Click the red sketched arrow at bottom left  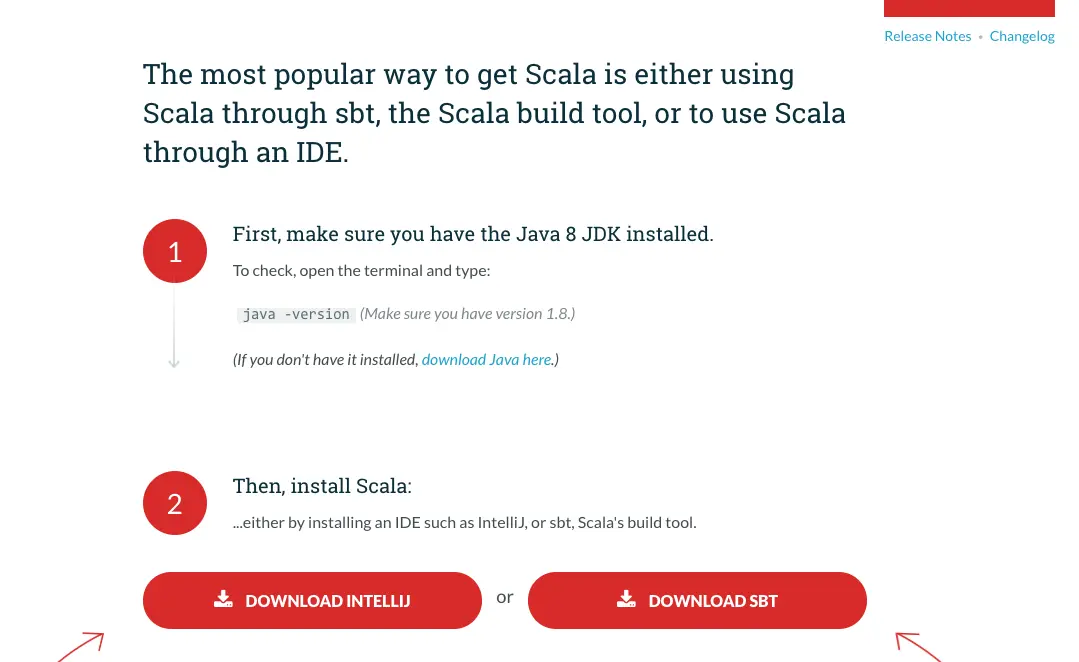pyautogui.click(x=82, y=646)
